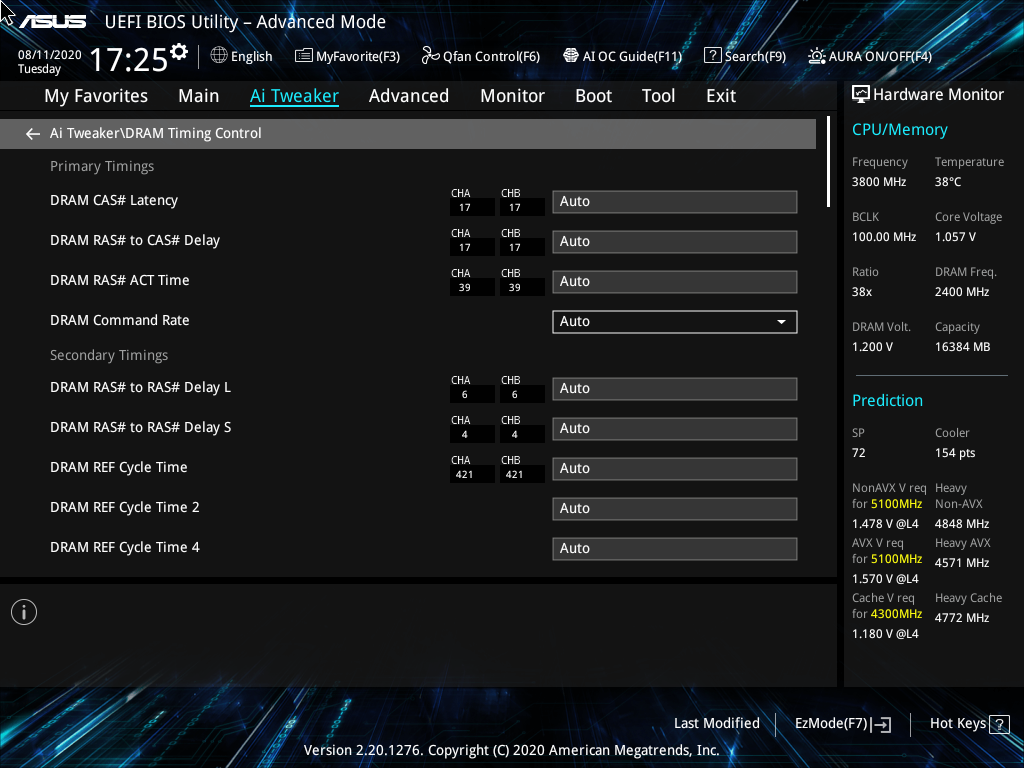
Task: Go back using the DRAM Timing Control arrow
Action: click(x=32, y=133)
